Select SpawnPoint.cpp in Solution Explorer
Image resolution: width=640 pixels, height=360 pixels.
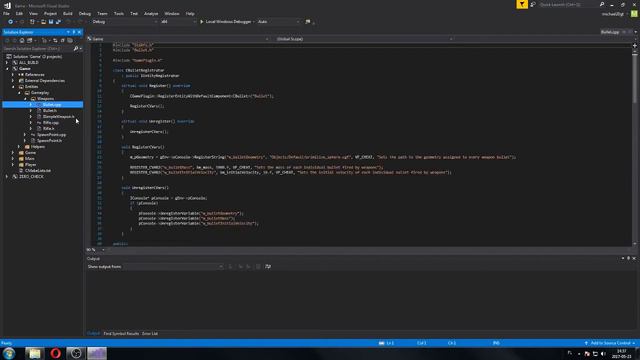coord(51,134)
